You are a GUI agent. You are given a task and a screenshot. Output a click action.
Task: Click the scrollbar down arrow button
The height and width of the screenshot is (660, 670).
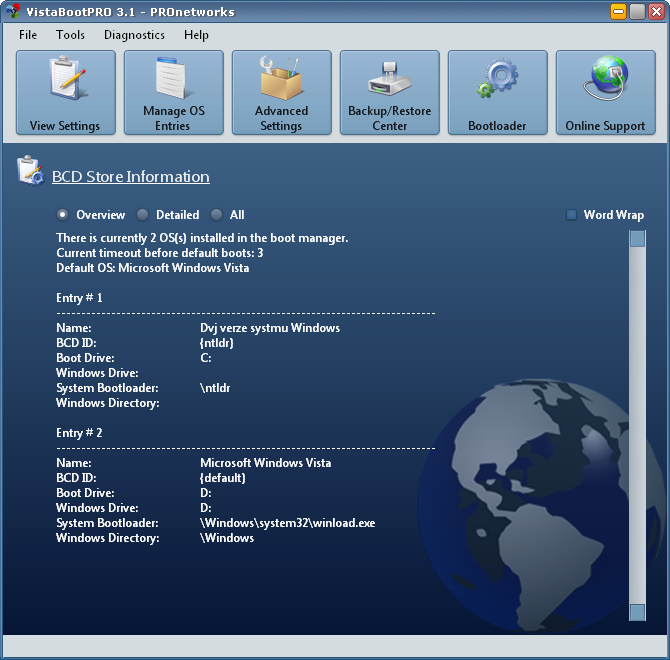[637, 612]
